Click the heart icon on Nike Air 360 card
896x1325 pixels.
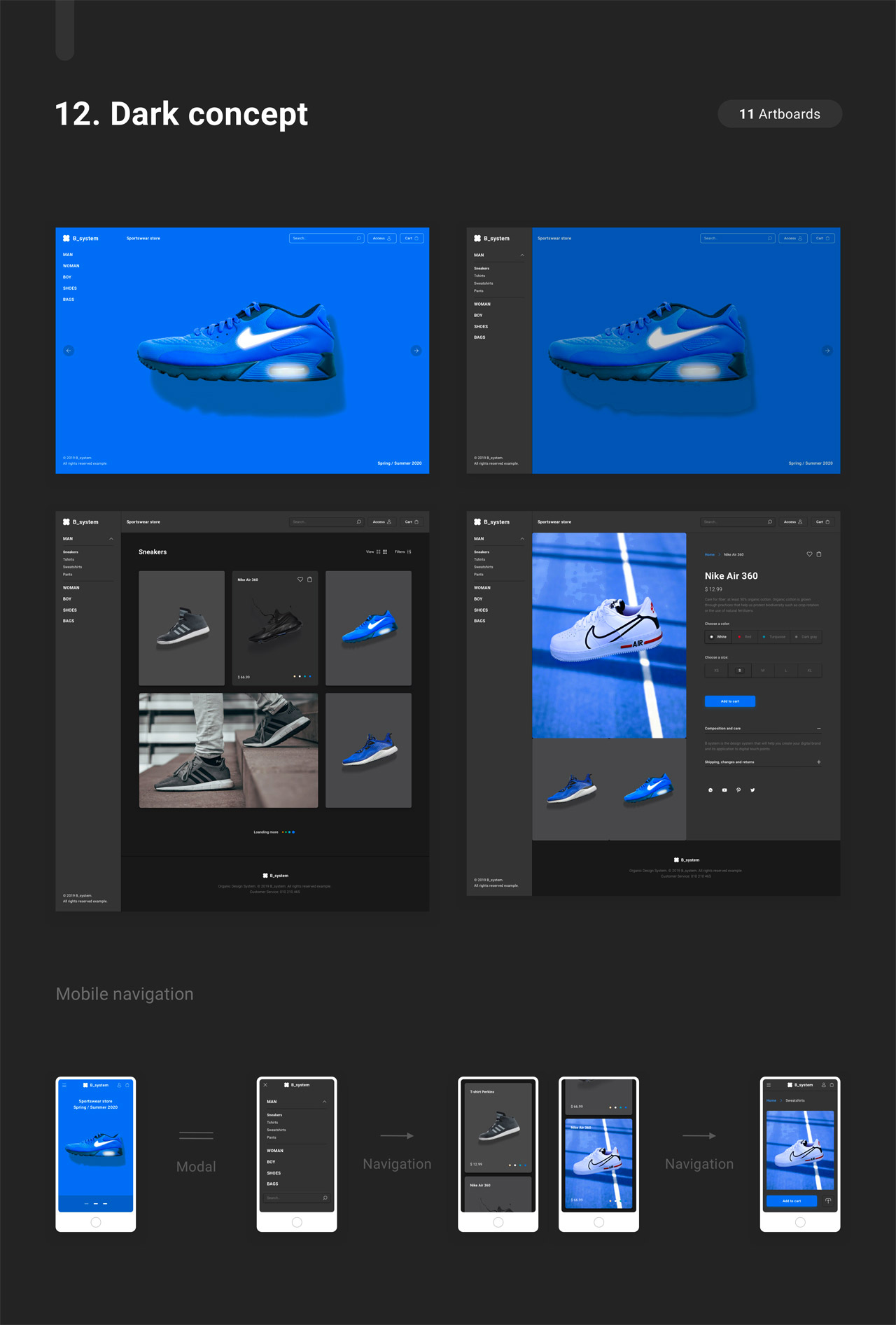(300, 580)
